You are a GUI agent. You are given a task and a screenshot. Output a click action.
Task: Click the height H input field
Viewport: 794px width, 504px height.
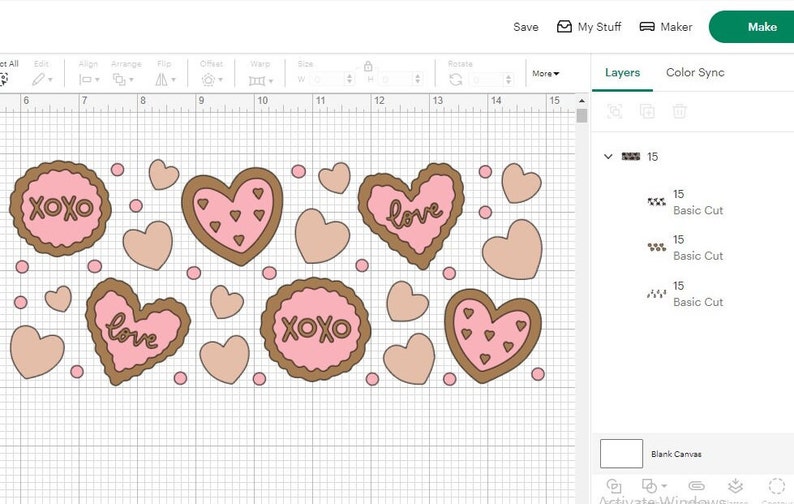(395, 79)
